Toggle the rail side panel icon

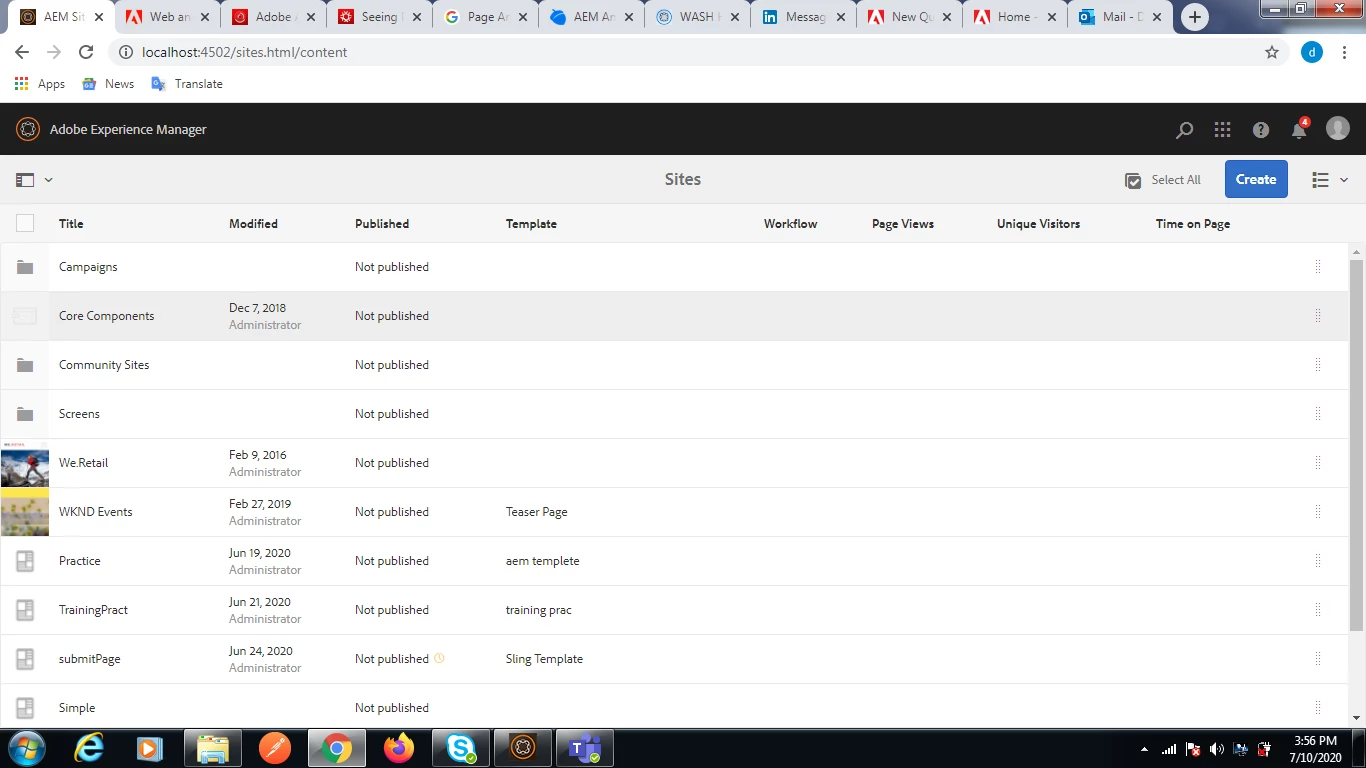coord(25,180)
